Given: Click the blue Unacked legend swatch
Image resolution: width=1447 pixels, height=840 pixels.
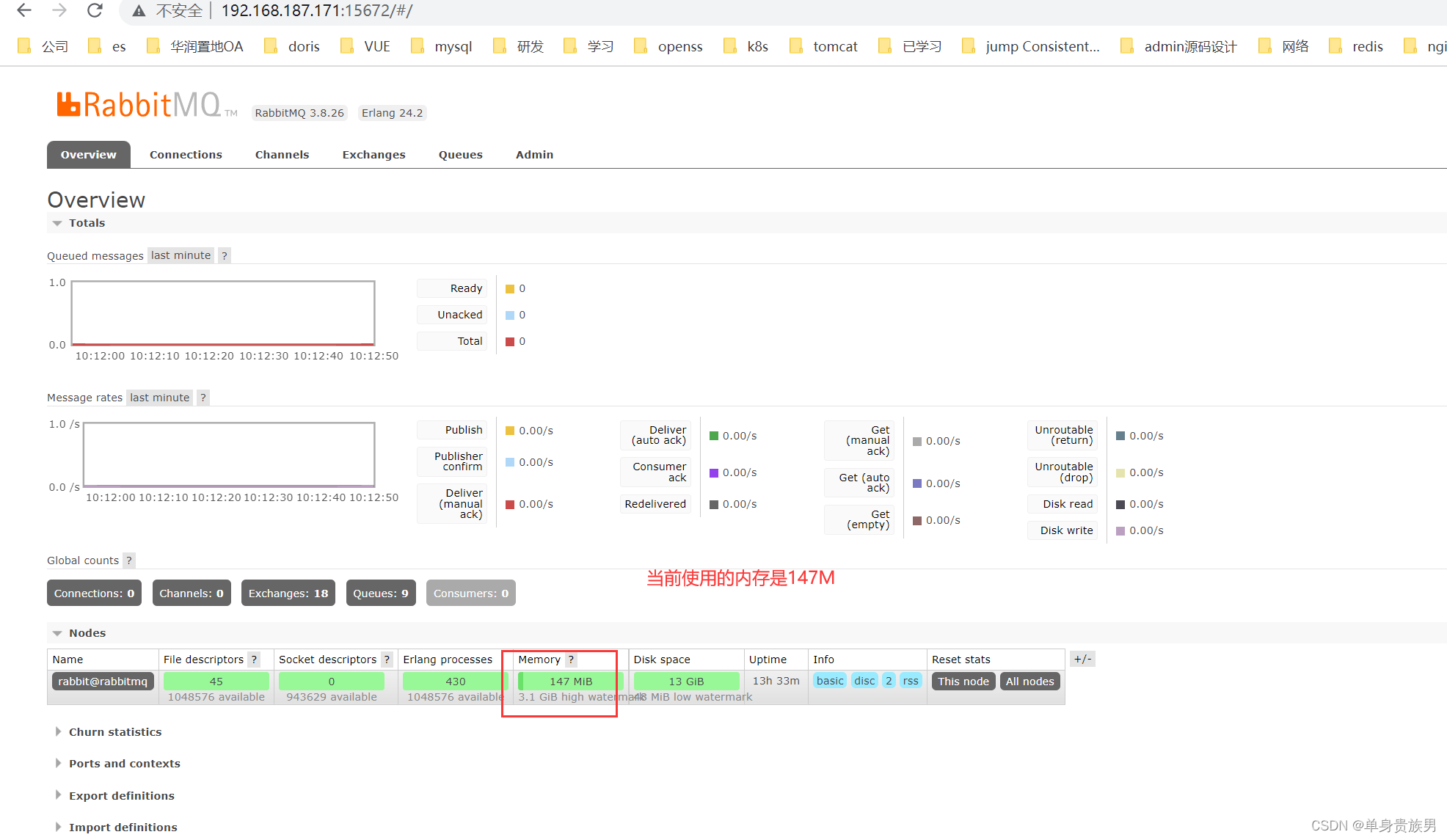Looking at the screenshot, I should point(510,315).
